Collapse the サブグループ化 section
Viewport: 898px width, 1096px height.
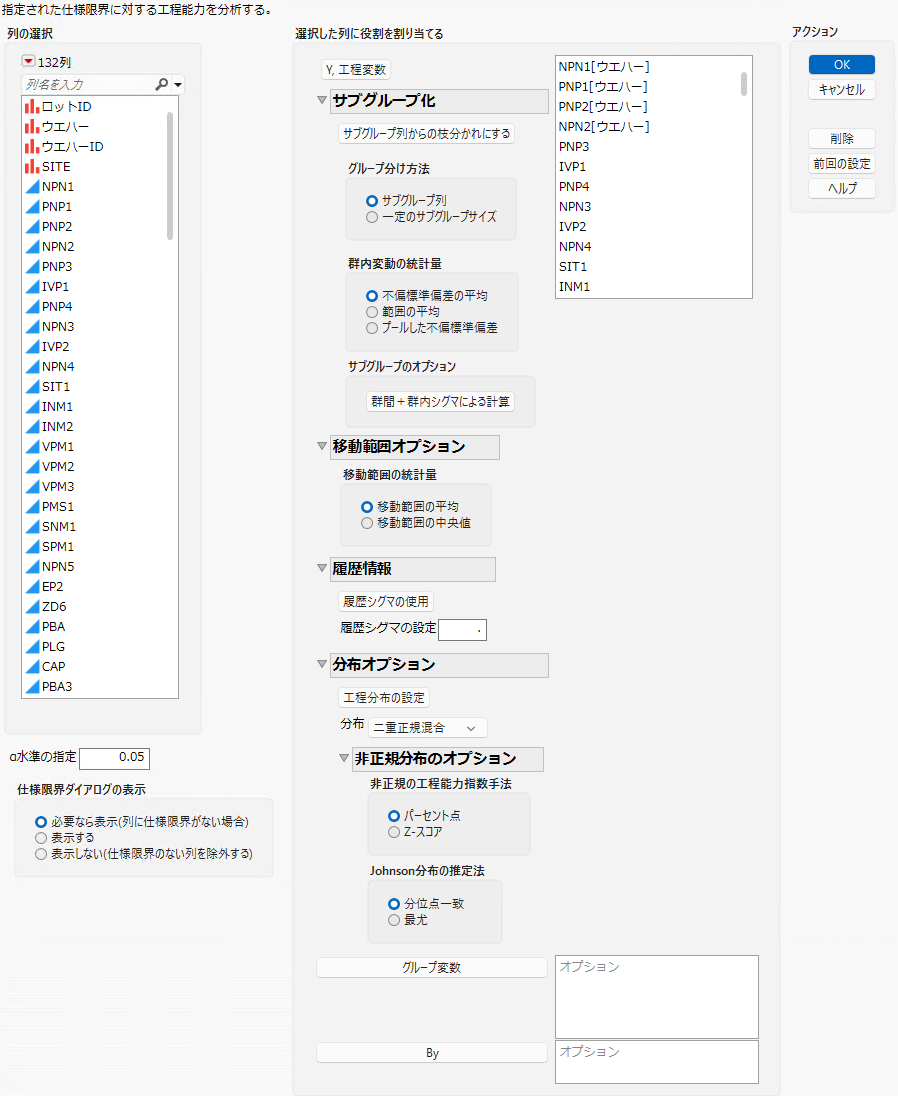coord(322,100)
